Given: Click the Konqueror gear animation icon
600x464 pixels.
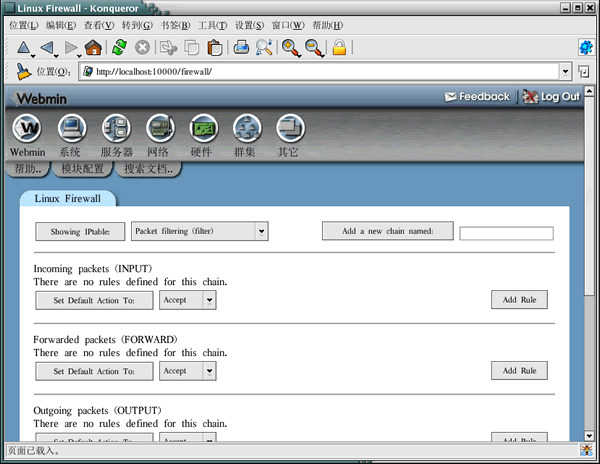Looking at the screenshot, I should coord(586,47).
